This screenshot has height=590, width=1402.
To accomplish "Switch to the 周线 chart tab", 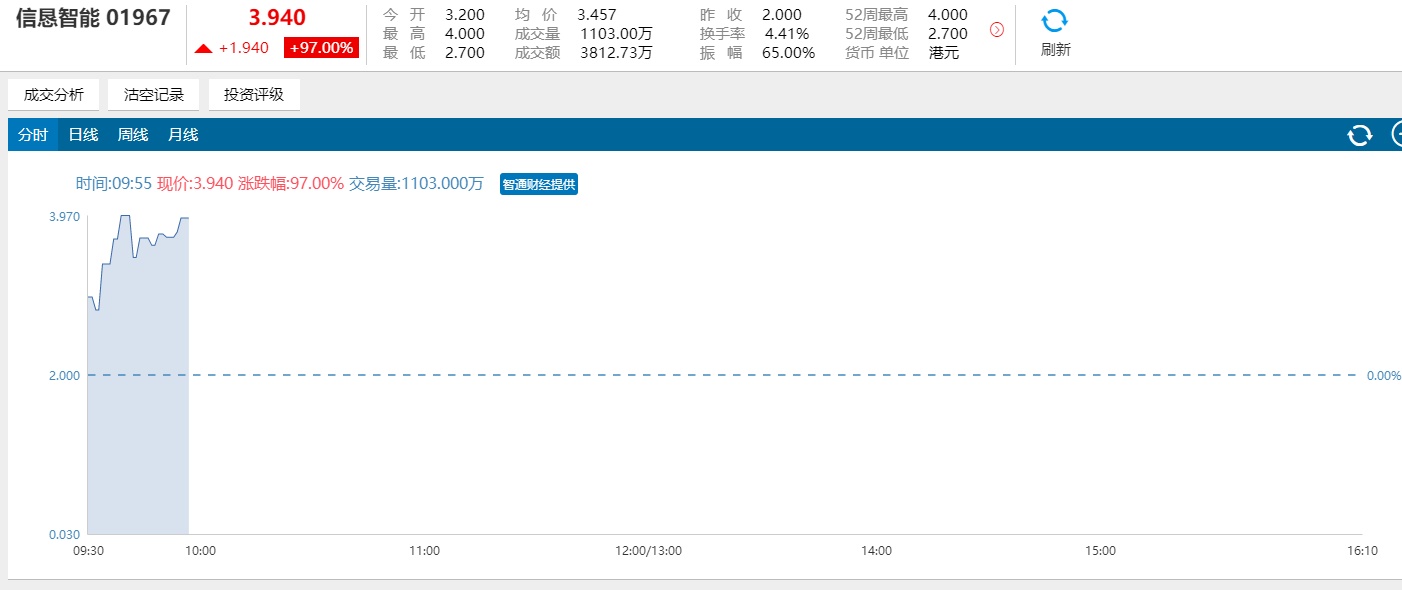I will [x=133, y=135].
